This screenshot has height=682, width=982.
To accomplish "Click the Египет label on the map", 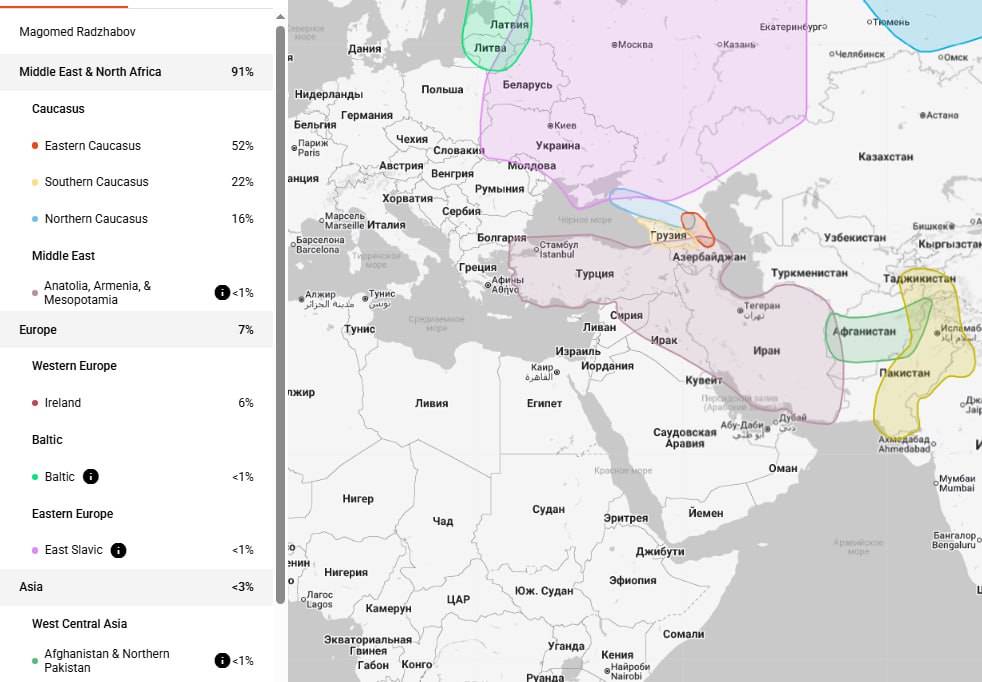I will tap(544, 403).
